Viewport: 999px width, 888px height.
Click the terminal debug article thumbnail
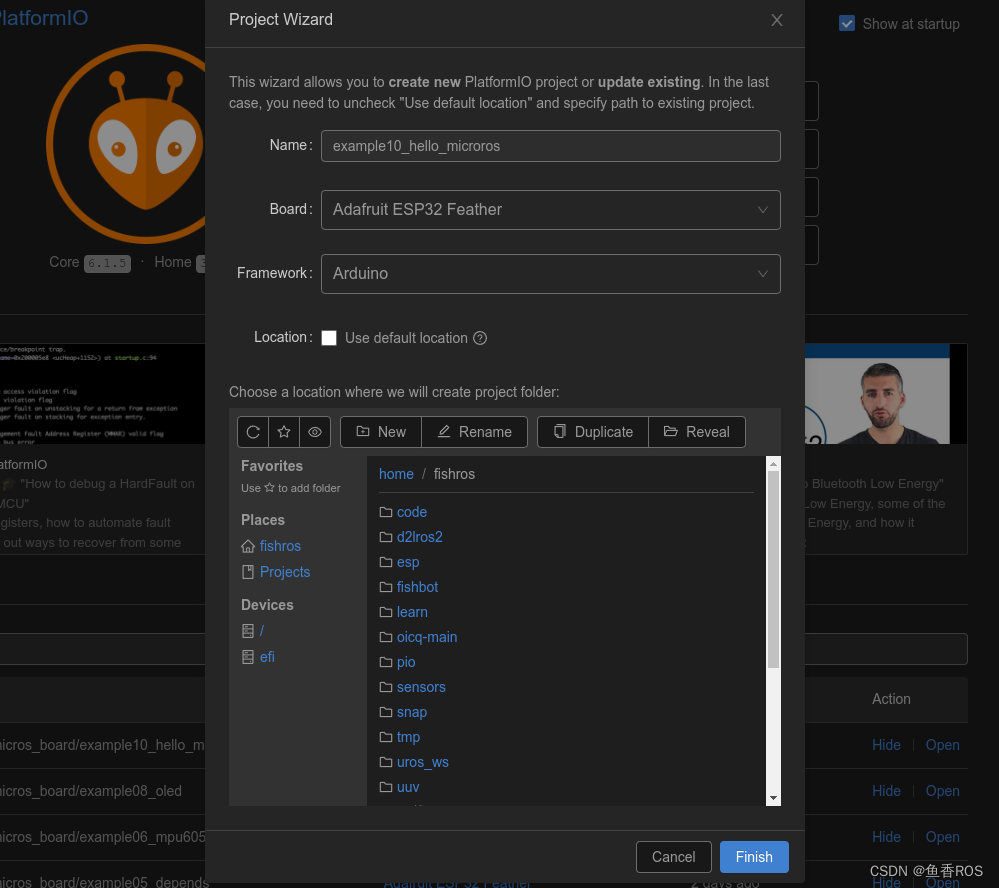click(102, 394)
